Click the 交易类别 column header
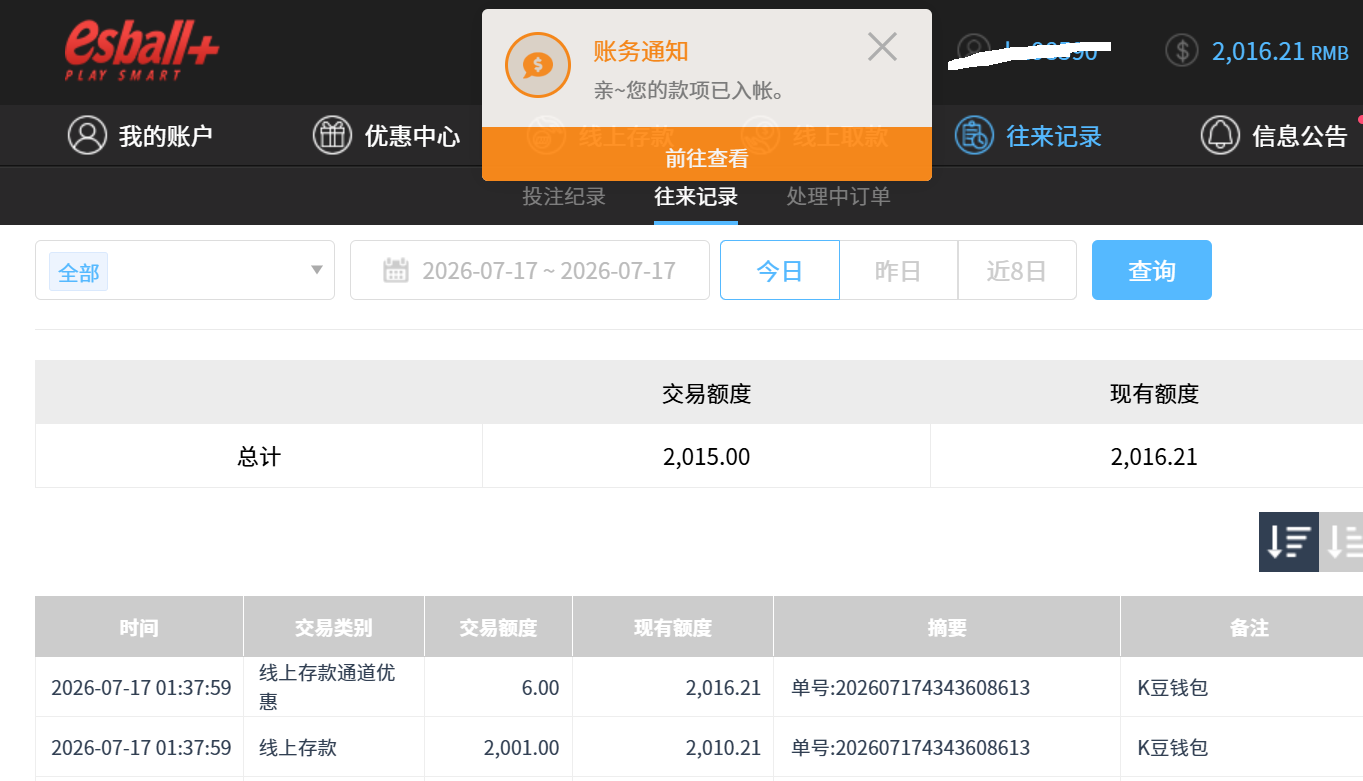 pos(334,627)
